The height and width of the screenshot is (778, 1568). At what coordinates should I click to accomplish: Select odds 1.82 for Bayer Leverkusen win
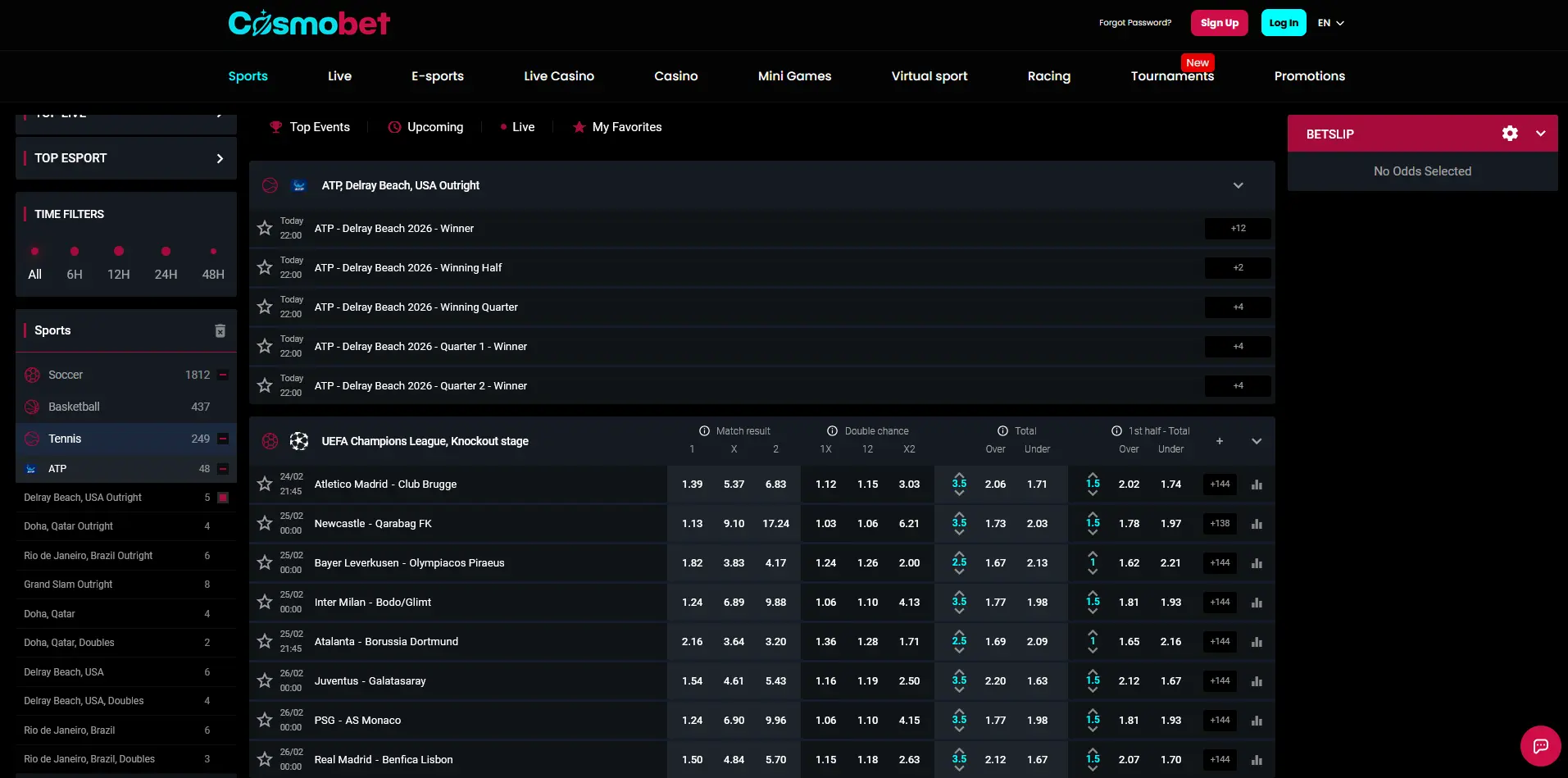[692, 563]
